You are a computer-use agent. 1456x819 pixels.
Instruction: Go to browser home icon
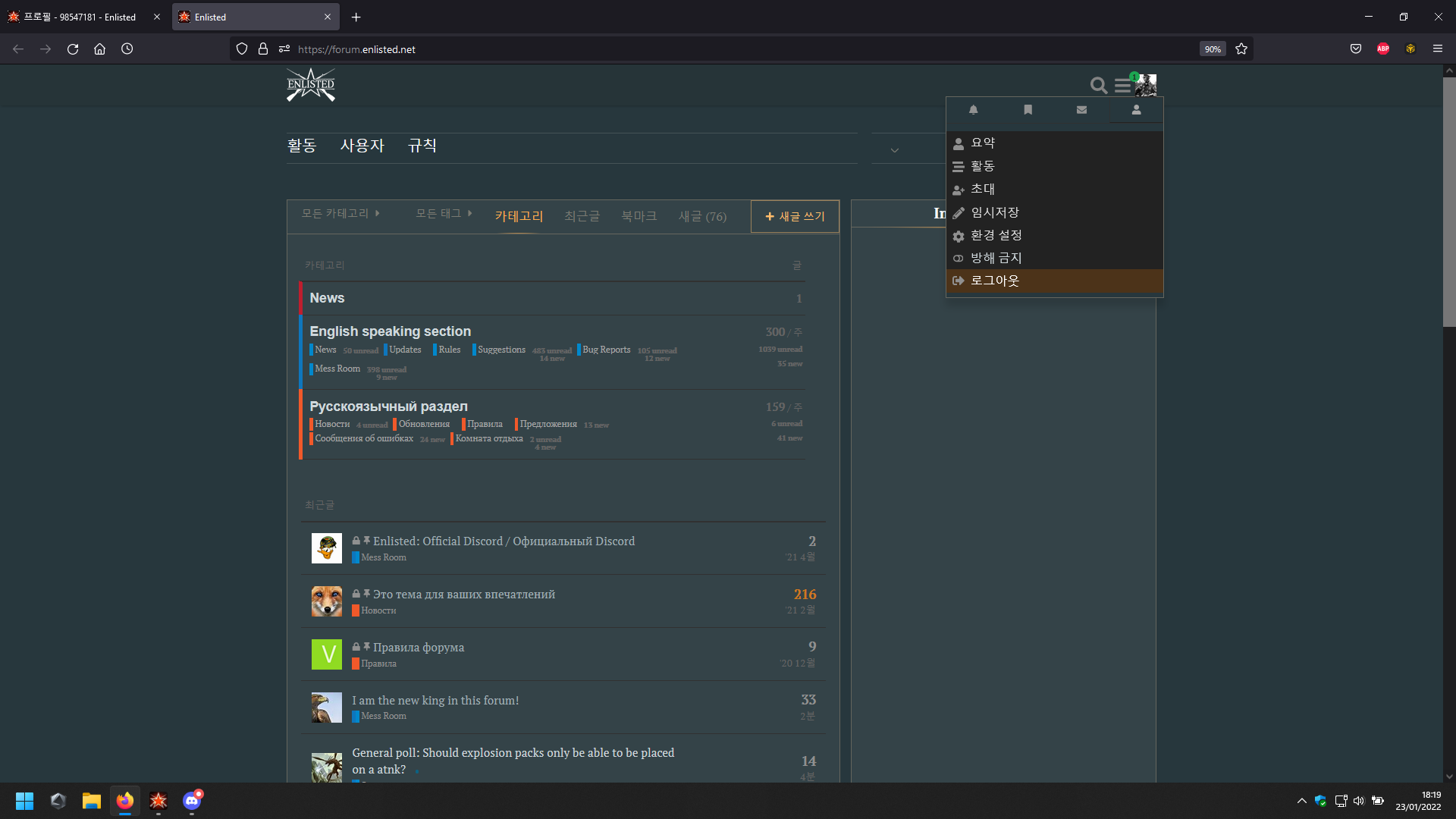pos(99,49)
